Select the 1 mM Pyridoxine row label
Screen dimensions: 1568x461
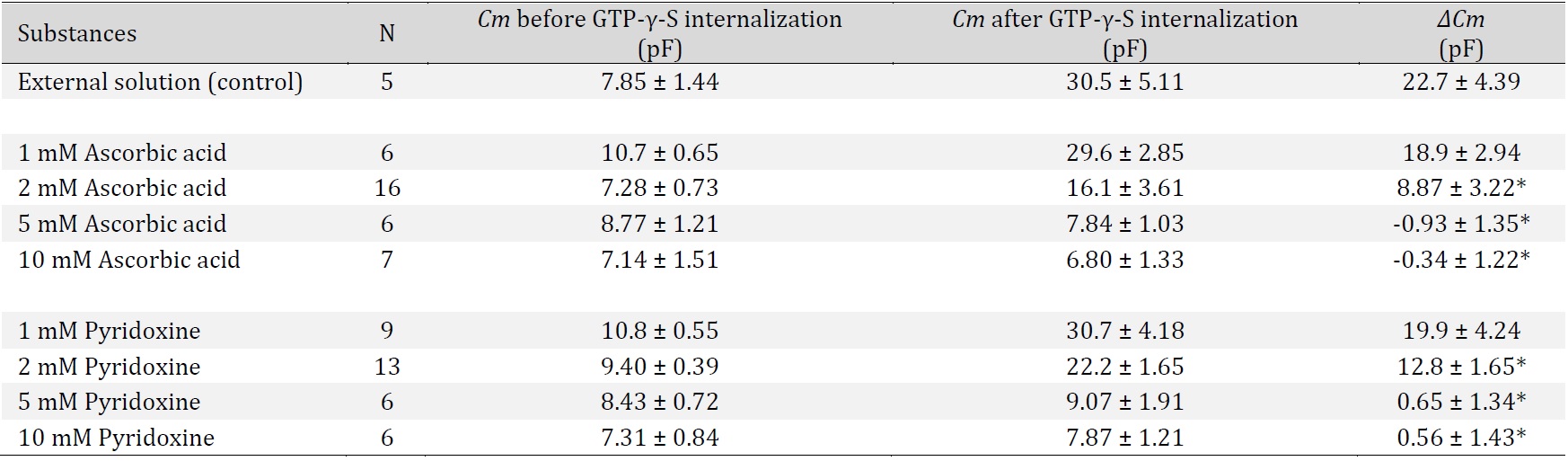click(x=110, y=331)
